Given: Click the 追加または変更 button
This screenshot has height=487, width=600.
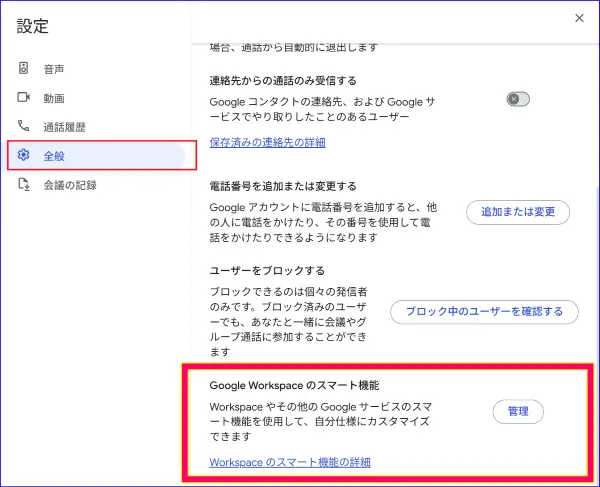Looking at the screenshot, I should click(x=518, y=212).
